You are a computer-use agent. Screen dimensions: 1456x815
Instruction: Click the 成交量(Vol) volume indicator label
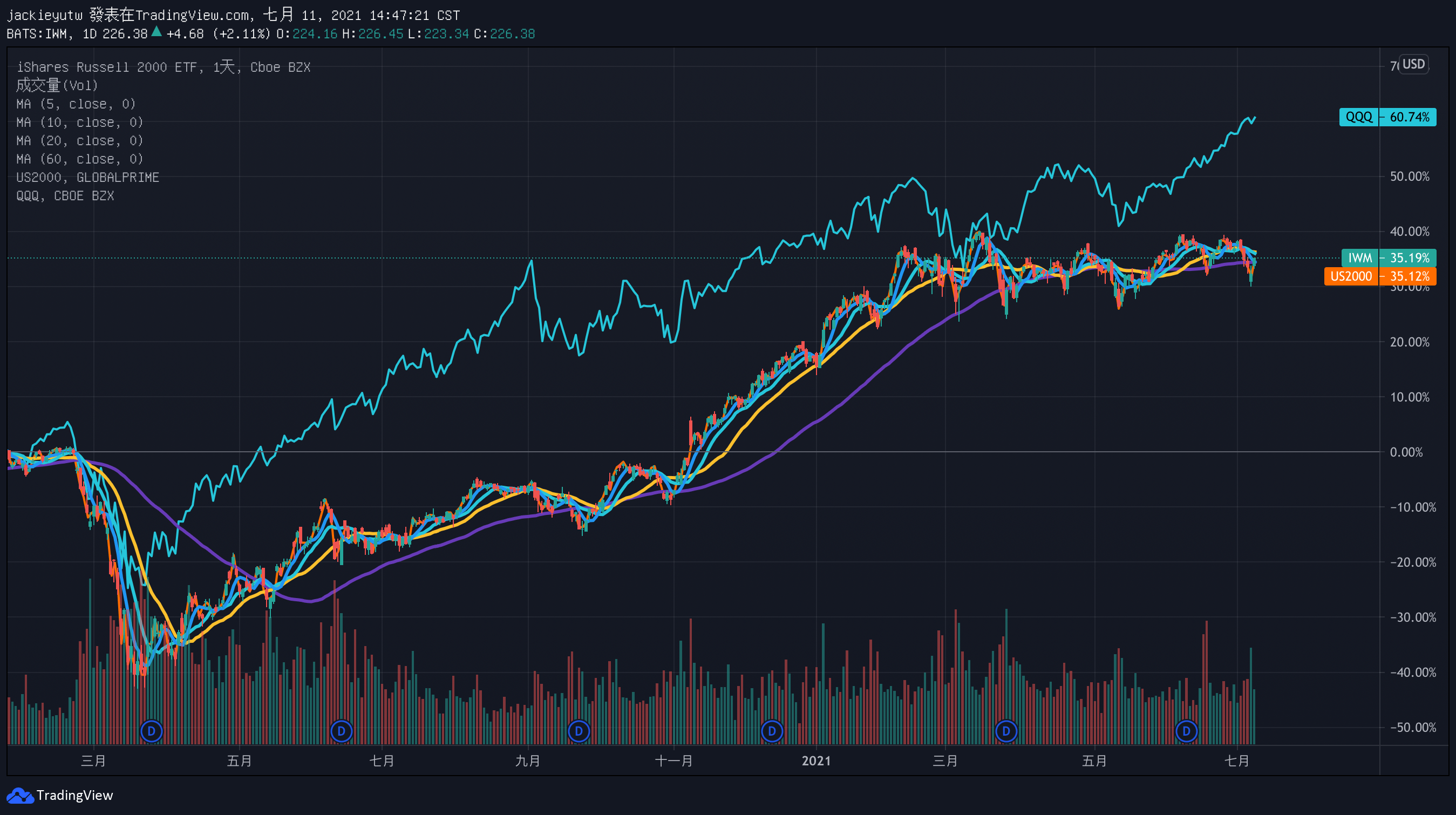click(x=57, y=85)
